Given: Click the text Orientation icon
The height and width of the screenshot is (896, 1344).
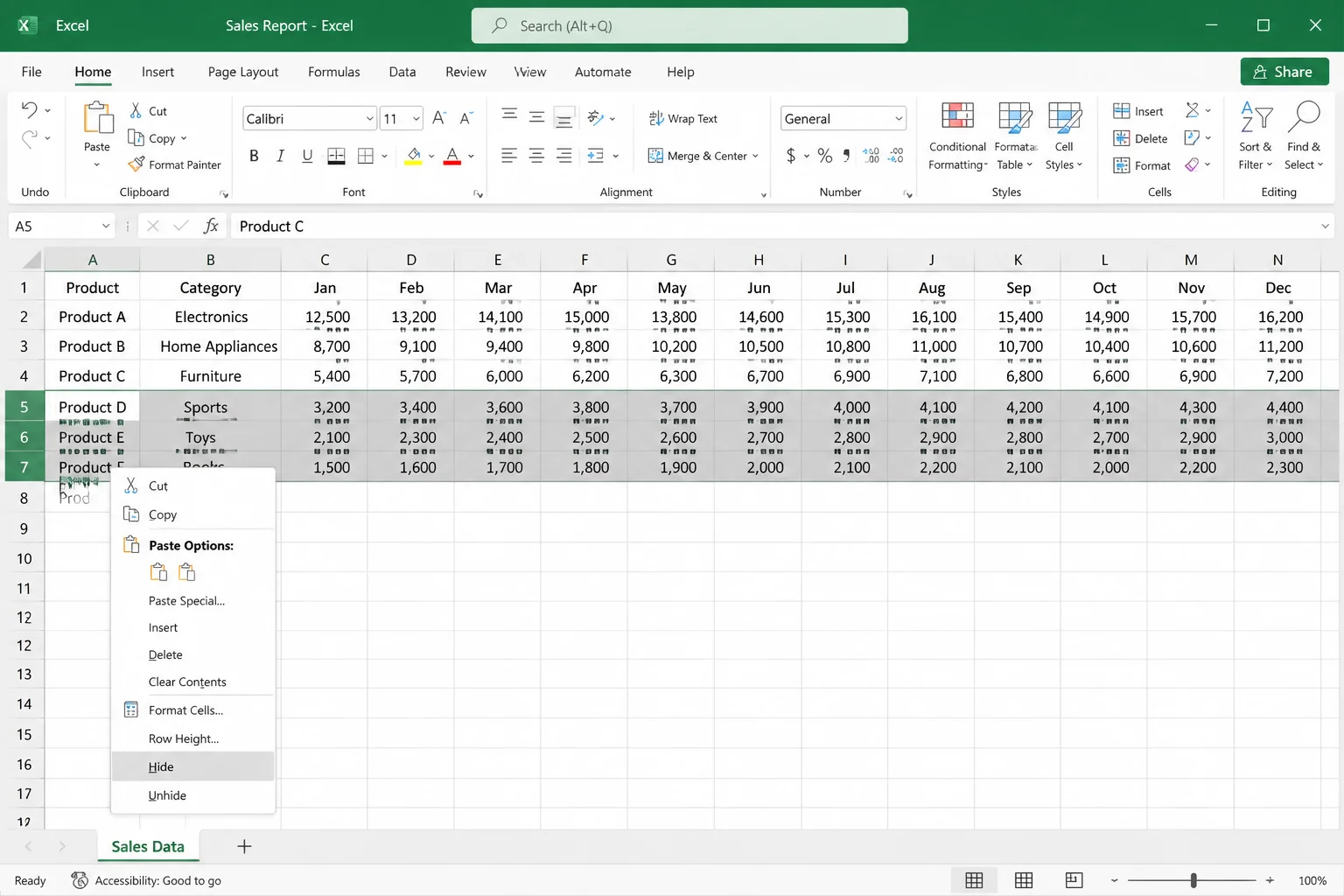Looking at the screenshot, I should point(596,117).
